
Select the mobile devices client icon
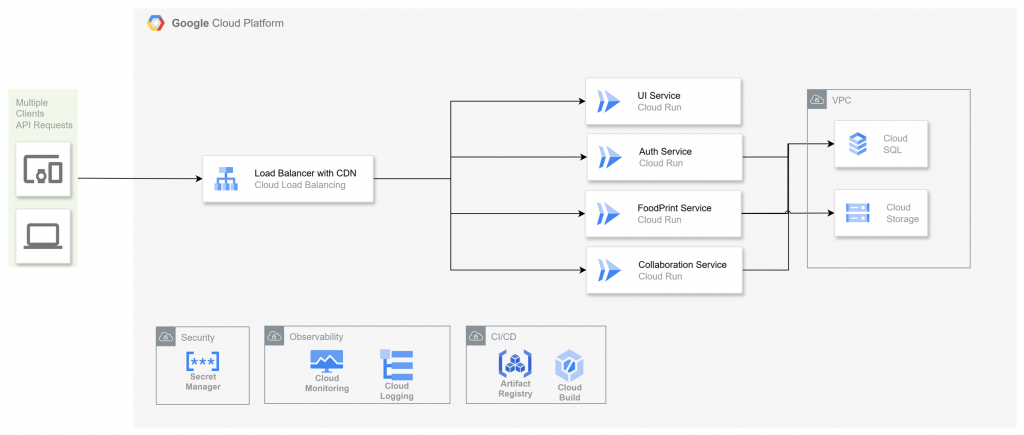tap(43, 169)
